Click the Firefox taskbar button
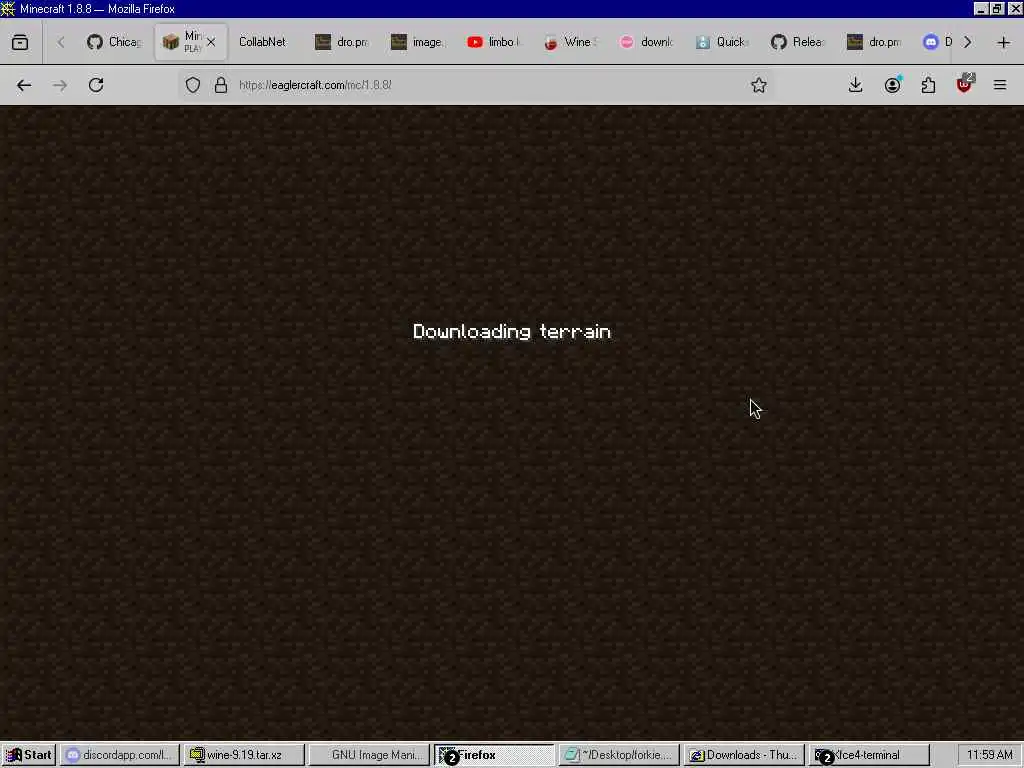 click(494, 755)
